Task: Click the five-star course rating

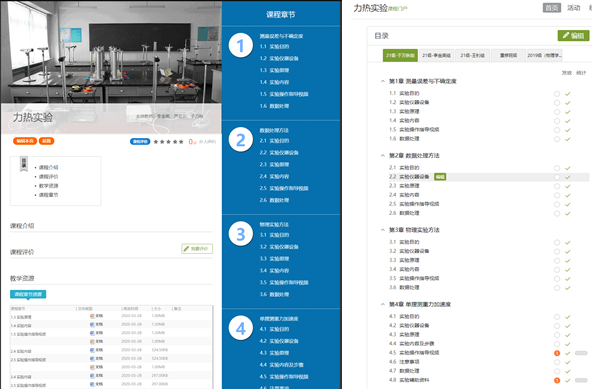Action: coord(168,142)
